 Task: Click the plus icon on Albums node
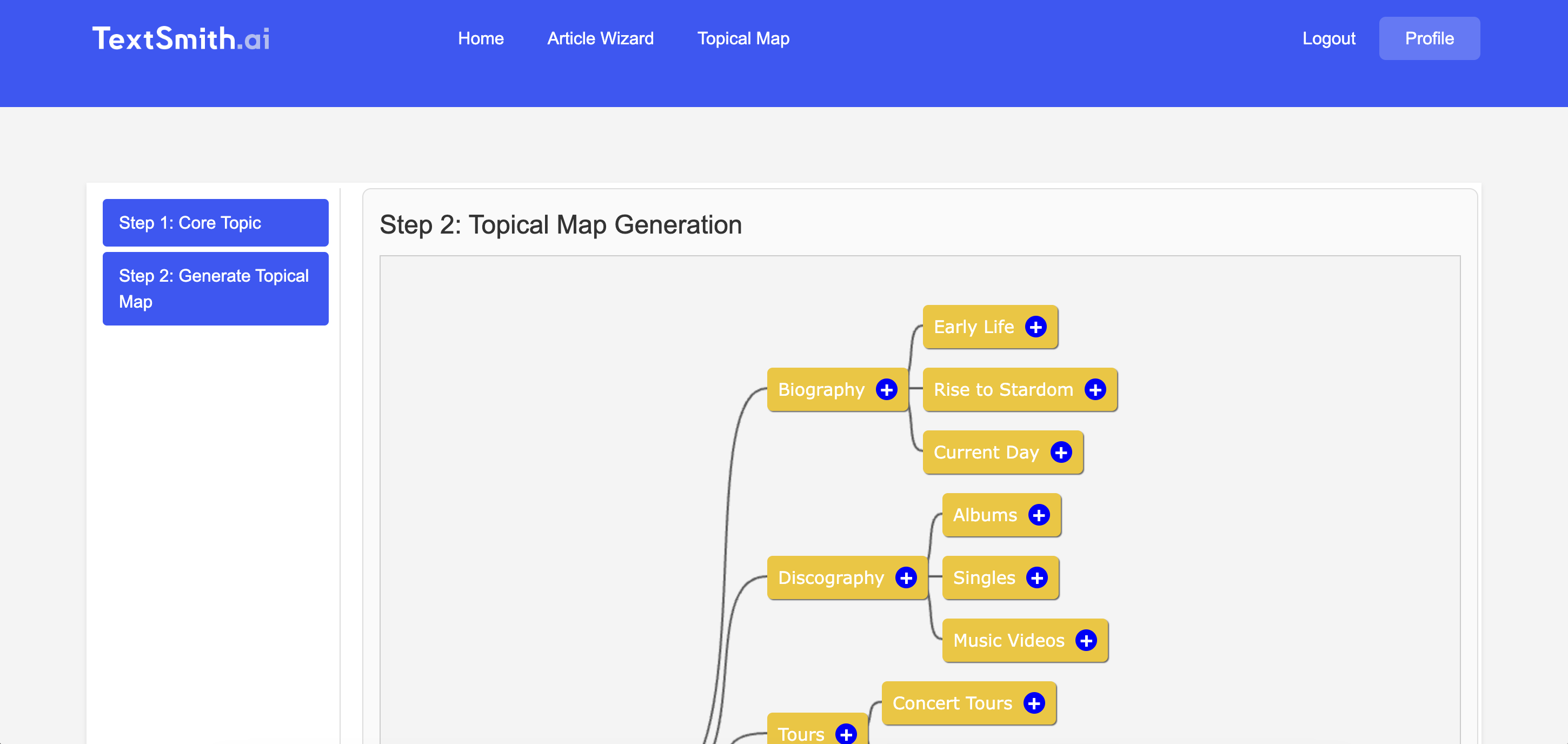tap(1039, 515)
